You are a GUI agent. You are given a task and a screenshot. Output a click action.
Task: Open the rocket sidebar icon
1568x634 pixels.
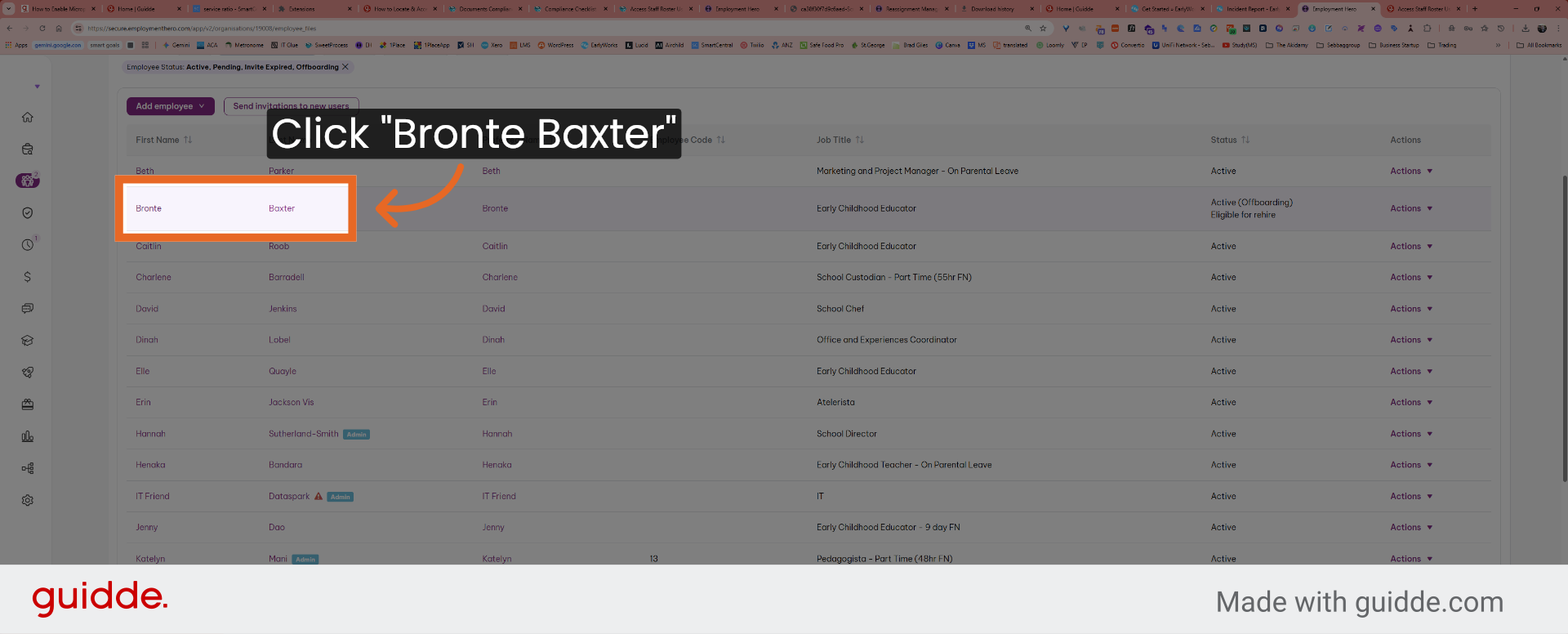point(27,373)
